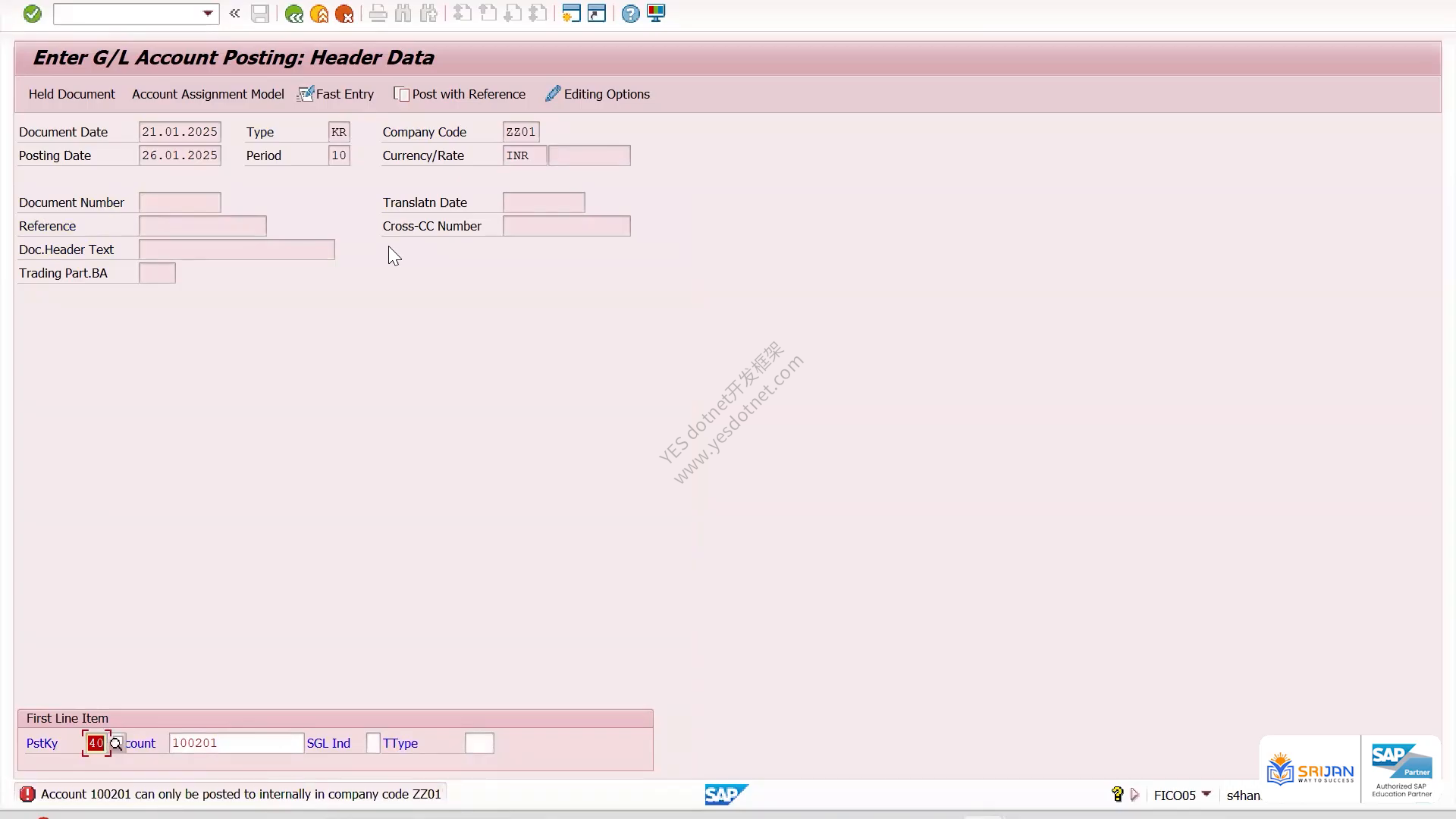The width and height of the screenshot is (1456, 819).
Task: Open the transaction command field dropdown
Action: pyautogui.click(x=208, y=14)
